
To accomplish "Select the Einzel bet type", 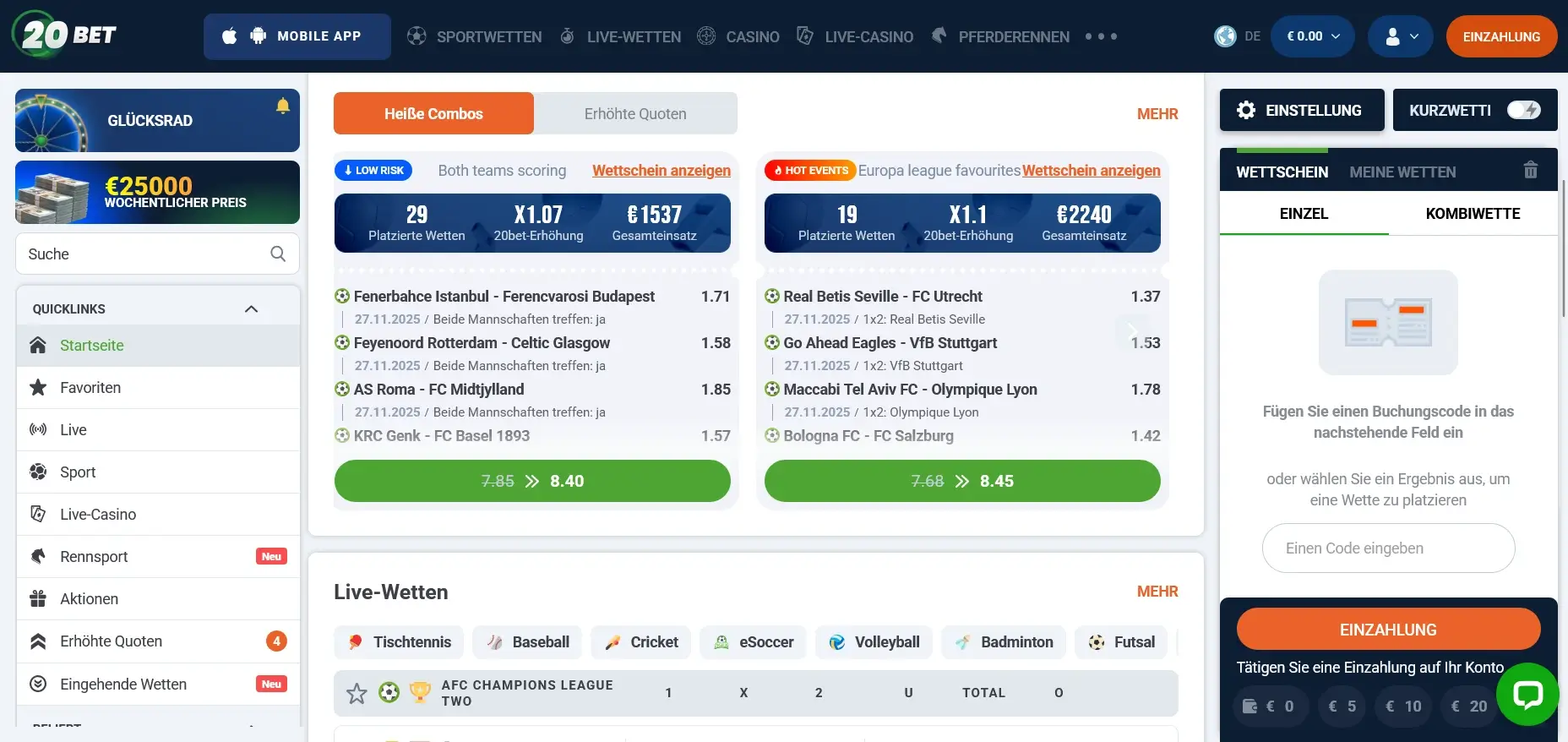I will (x=1304, y=214).
